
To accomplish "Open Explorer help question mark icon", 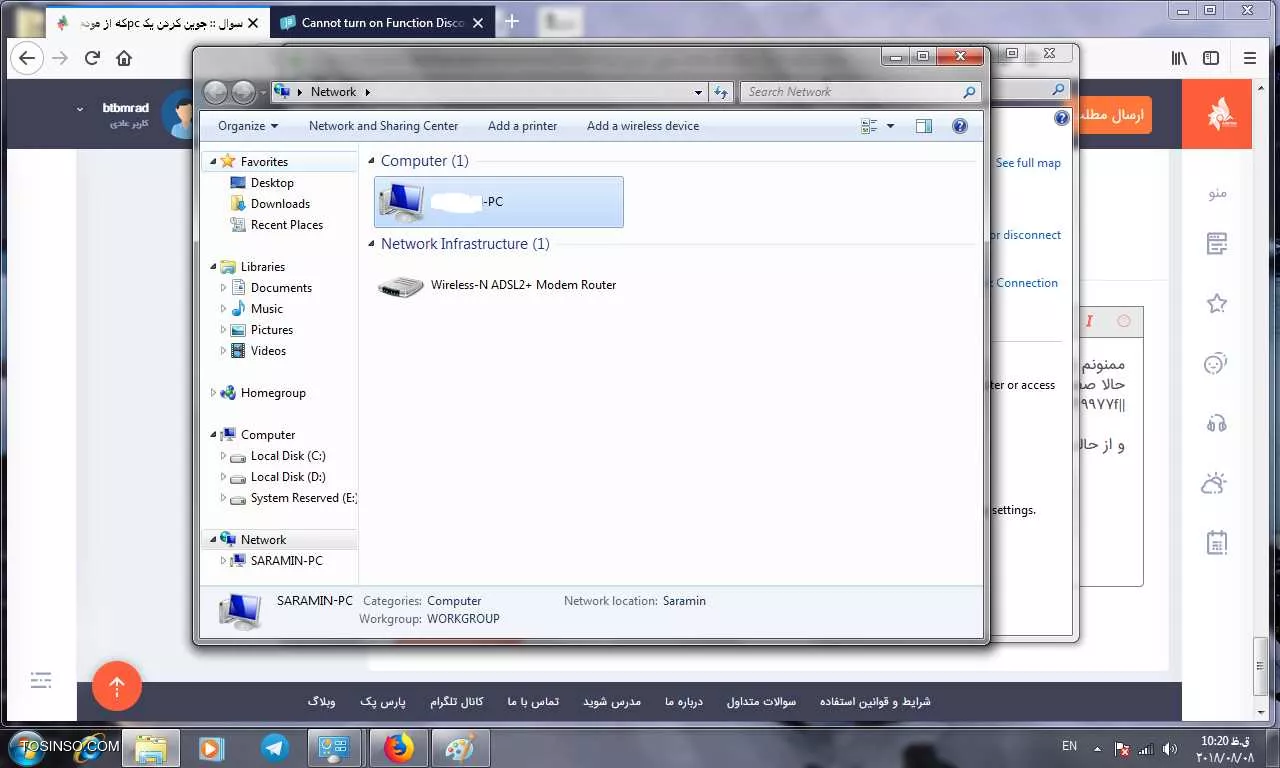I will point(960,126).
